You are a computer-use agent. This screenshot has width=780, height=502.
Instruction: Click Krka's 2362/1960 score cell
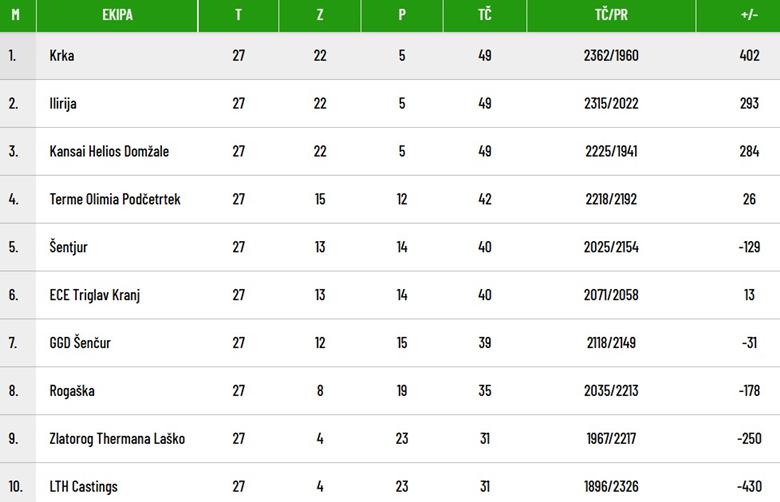[611, 55]
